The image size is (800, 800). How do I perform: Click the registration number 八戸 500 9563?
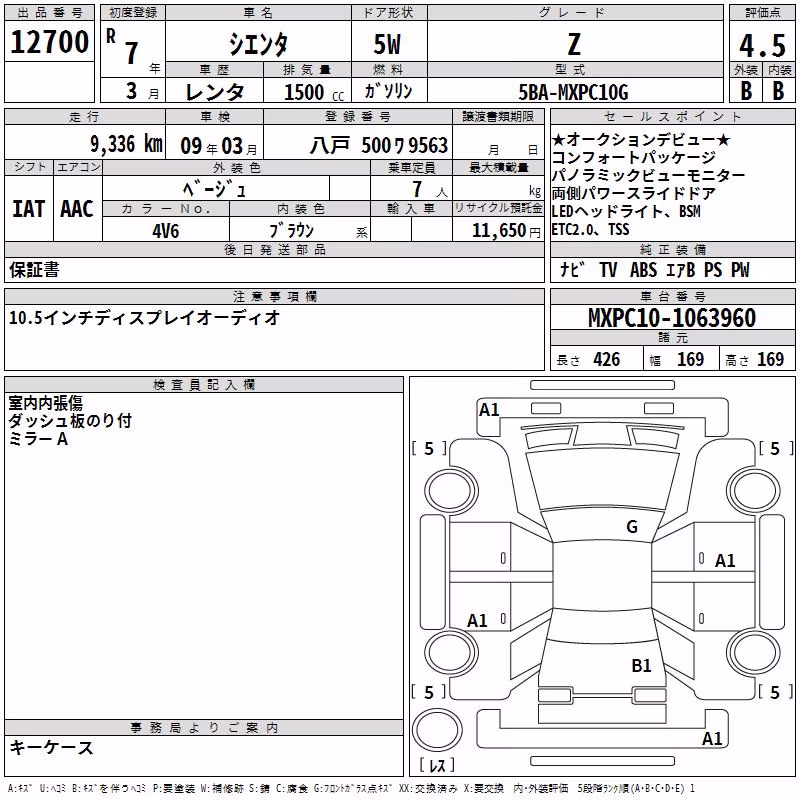coord(379,145)
